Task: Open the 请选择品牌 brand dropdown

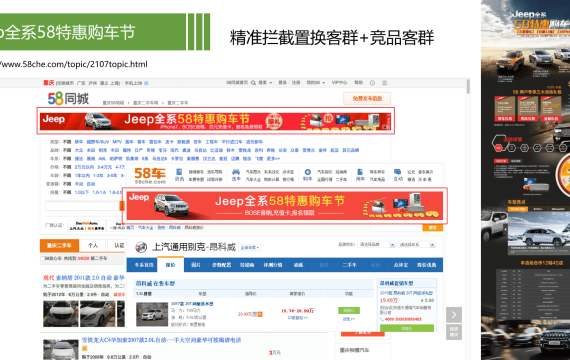Action: coord(376,245)
